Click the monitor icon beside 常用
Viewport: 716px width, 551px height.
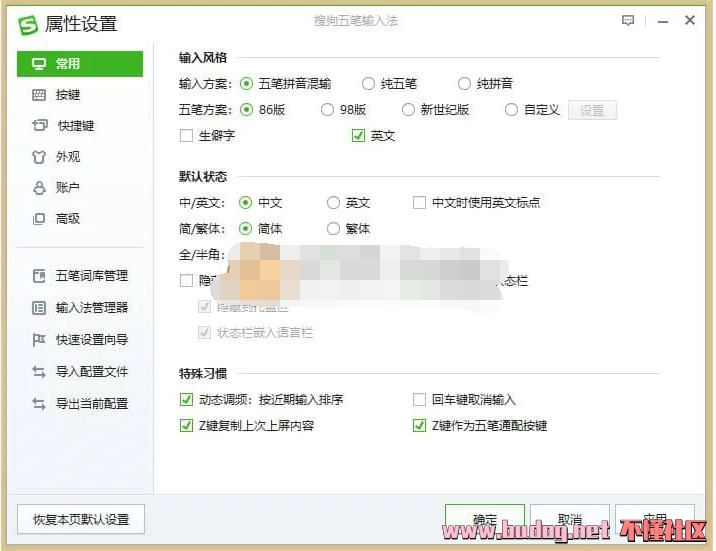point(39,64)
